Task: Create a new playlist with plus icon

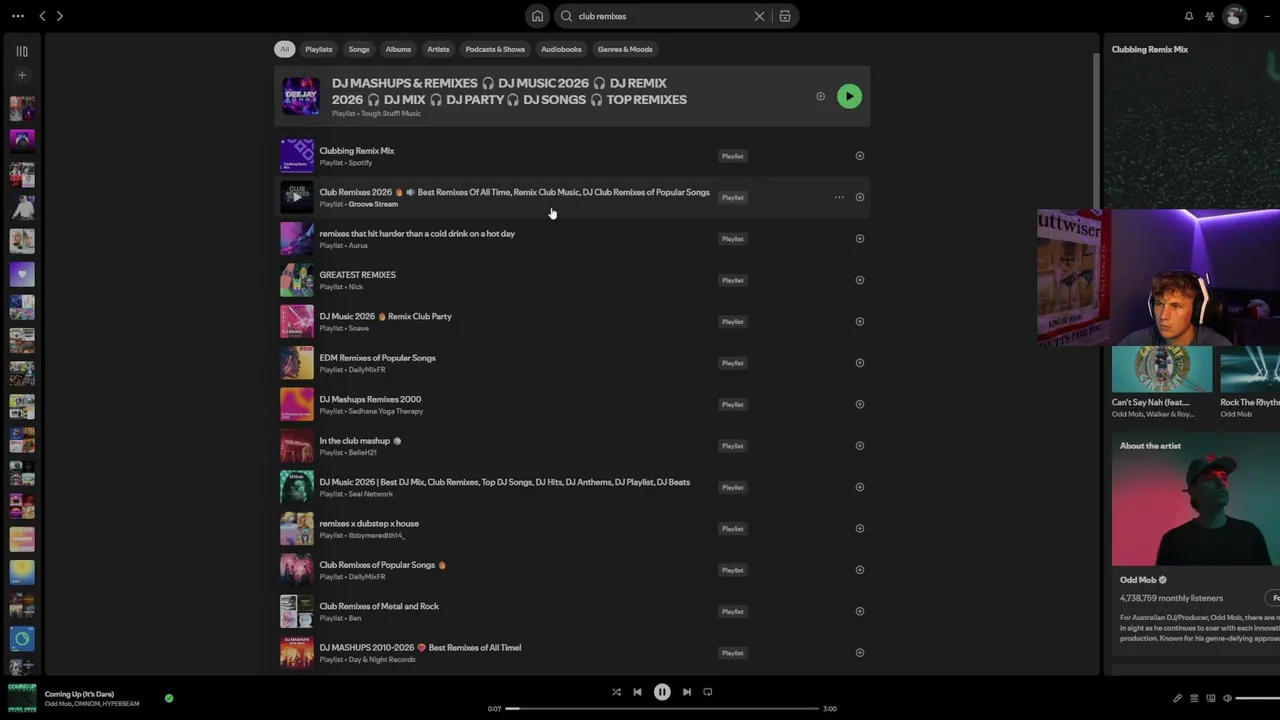Action: coord(22,75)
